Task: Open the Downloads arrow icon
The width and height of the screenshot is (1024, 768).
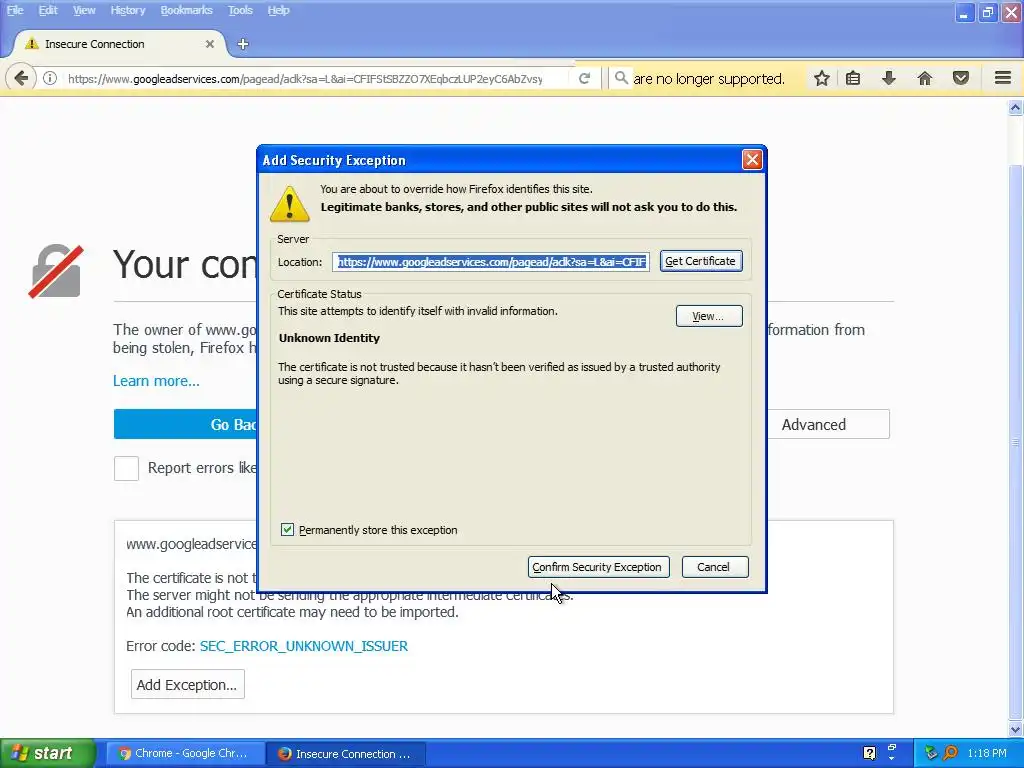Action: [x=889, y=78]
